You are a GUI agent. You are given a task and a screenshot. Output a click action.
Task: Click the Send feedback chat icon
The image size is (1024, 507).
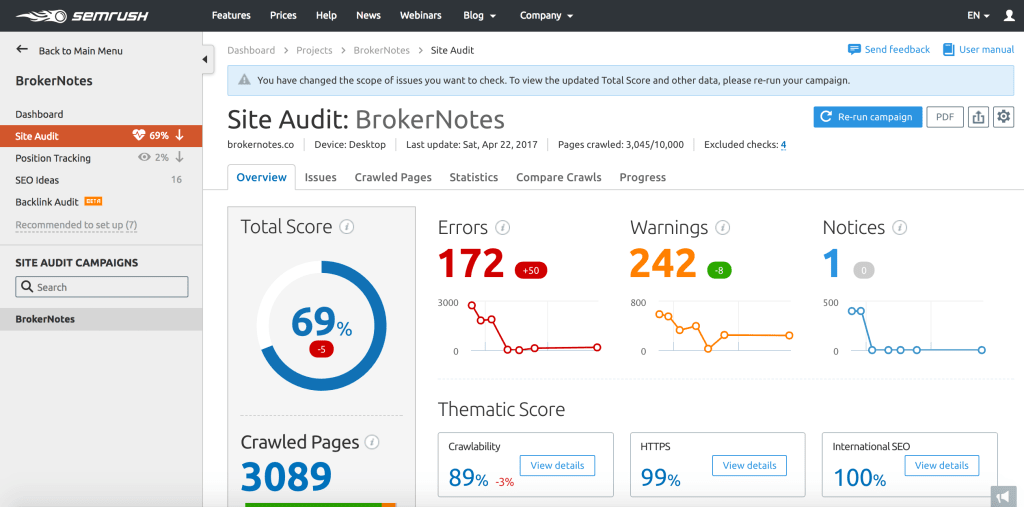coord(854,50)
